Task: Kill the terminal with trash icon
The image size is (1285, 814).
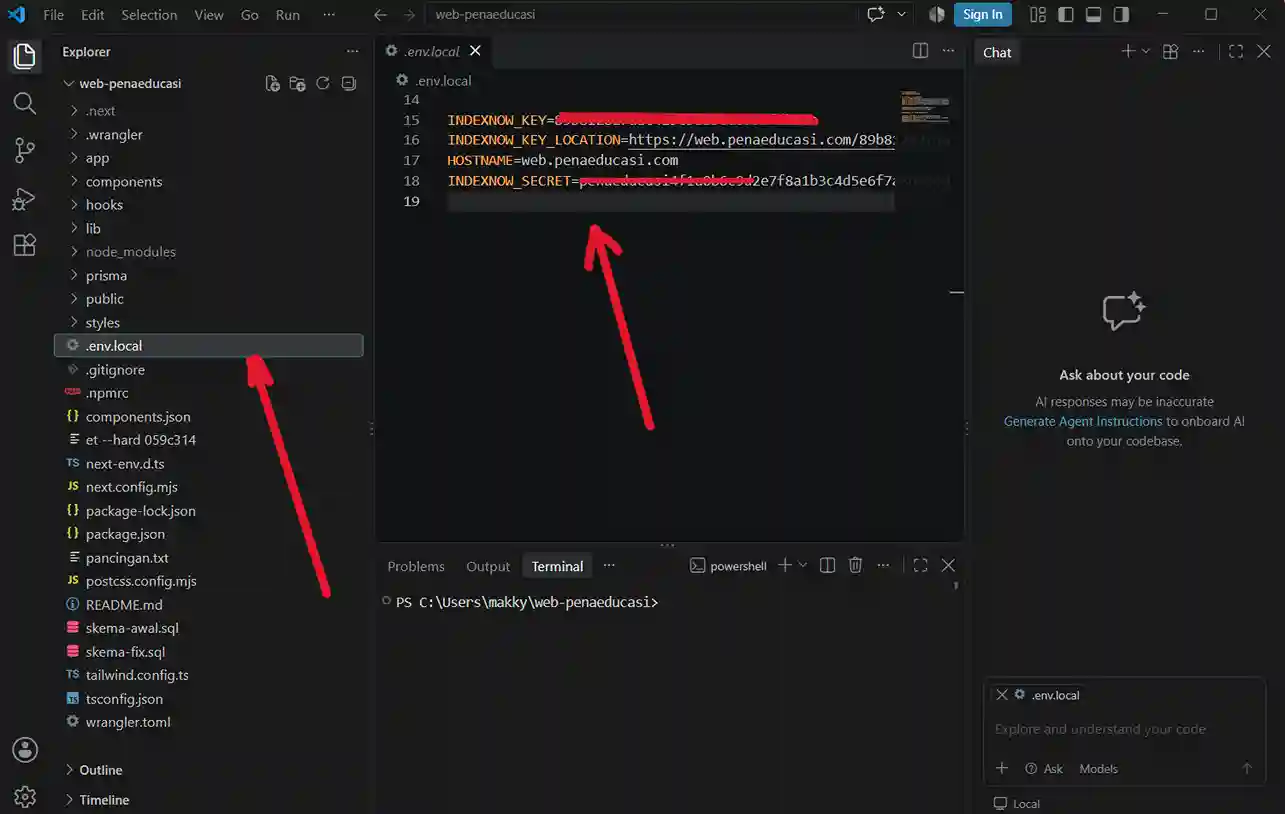Action: click(x=855, y=566)
